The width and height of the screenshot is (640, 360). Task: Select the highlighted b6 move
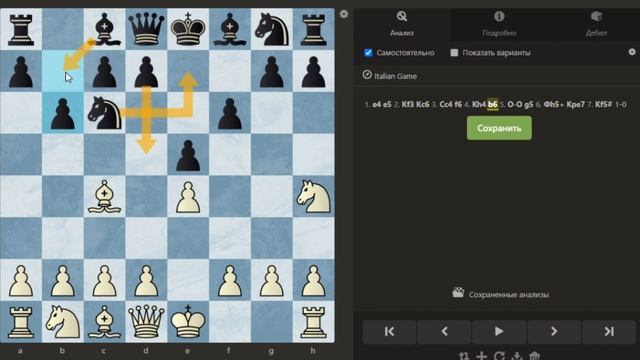point(493,104)
